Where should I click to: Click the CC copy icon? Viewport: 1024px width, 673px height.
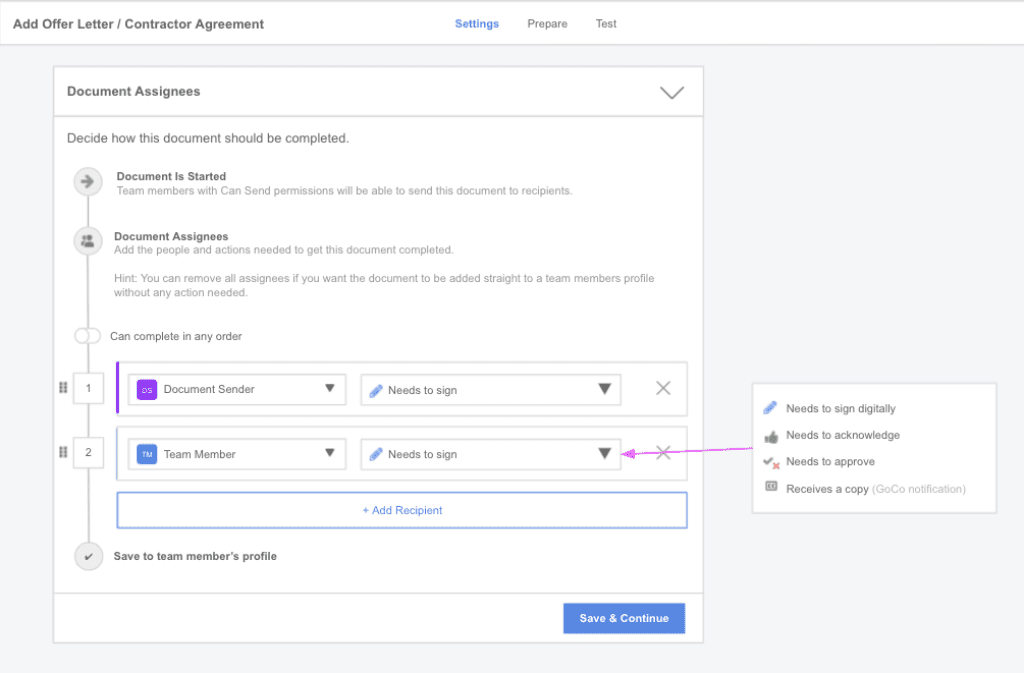(771, 486)
